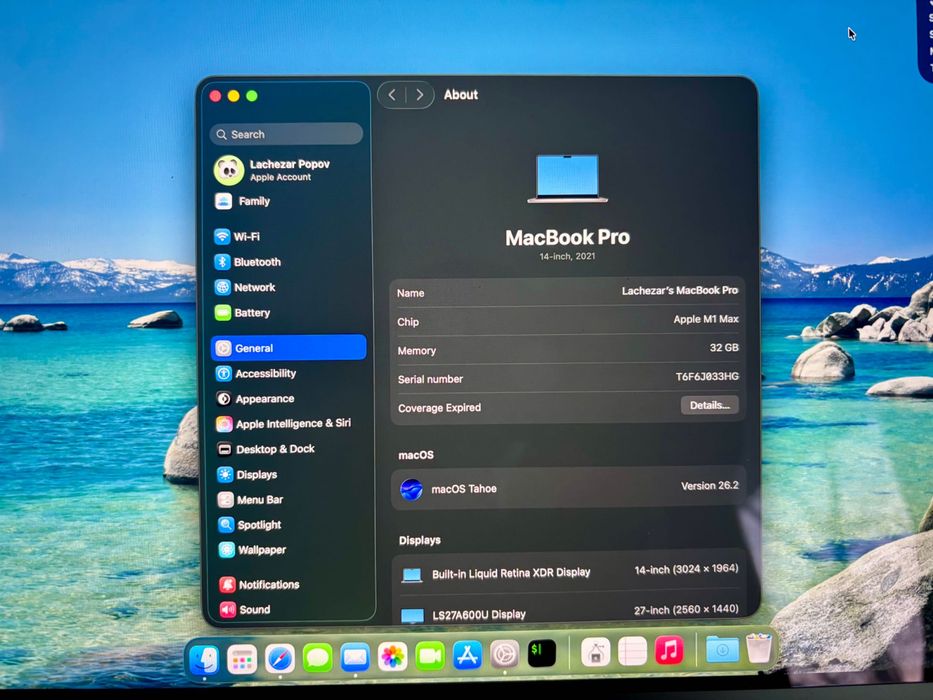
Task: Open Spotlight settings
Action: tap(249, 524)
